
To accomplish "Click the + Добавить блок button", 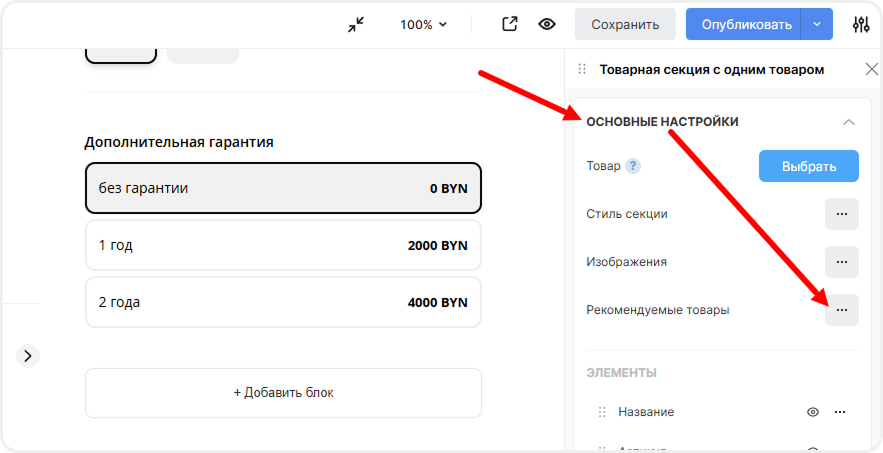I will (x=283, y=393).
